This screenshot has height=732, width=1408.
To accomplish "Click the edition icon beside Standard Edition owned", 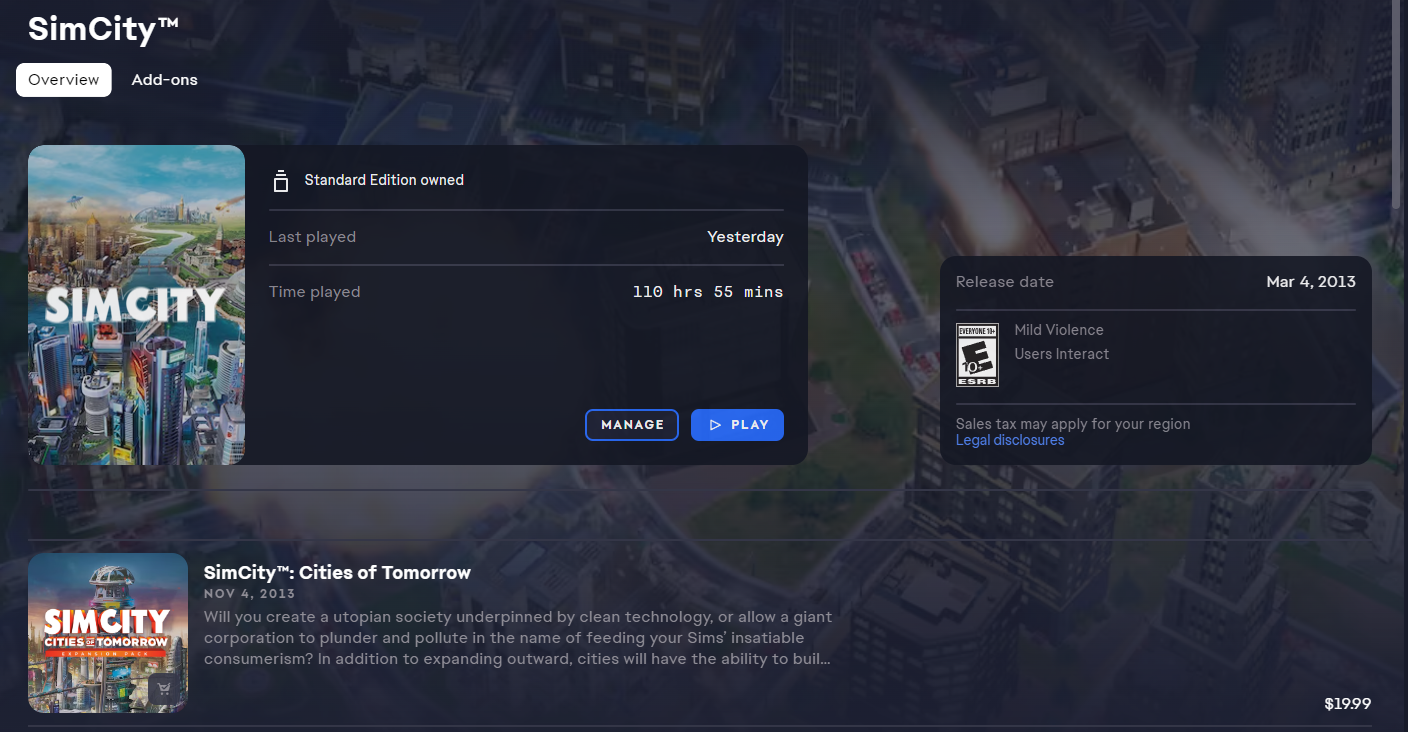I will 281,181.
